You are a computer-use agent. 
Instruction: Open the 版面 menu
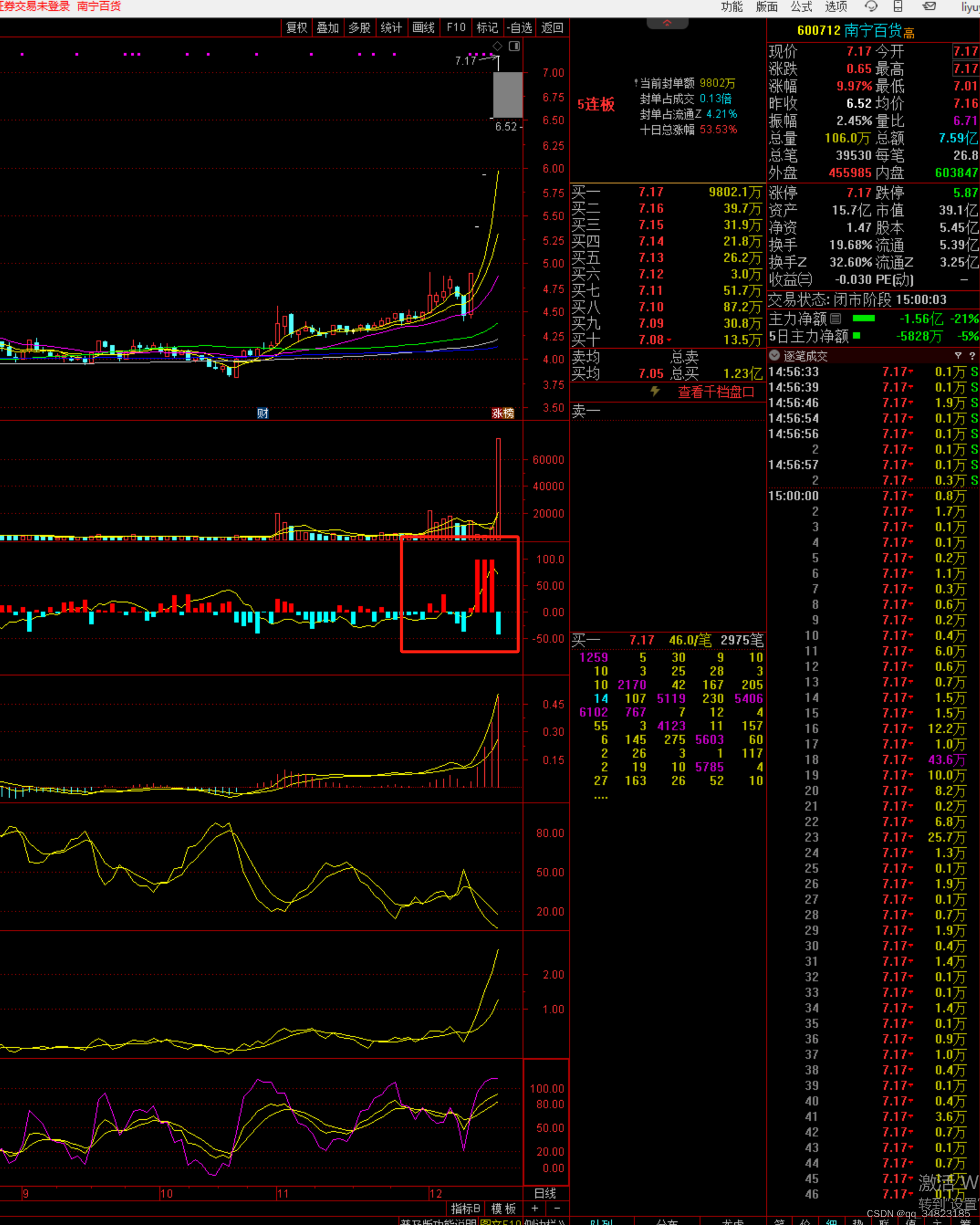[x=766, y=7]
